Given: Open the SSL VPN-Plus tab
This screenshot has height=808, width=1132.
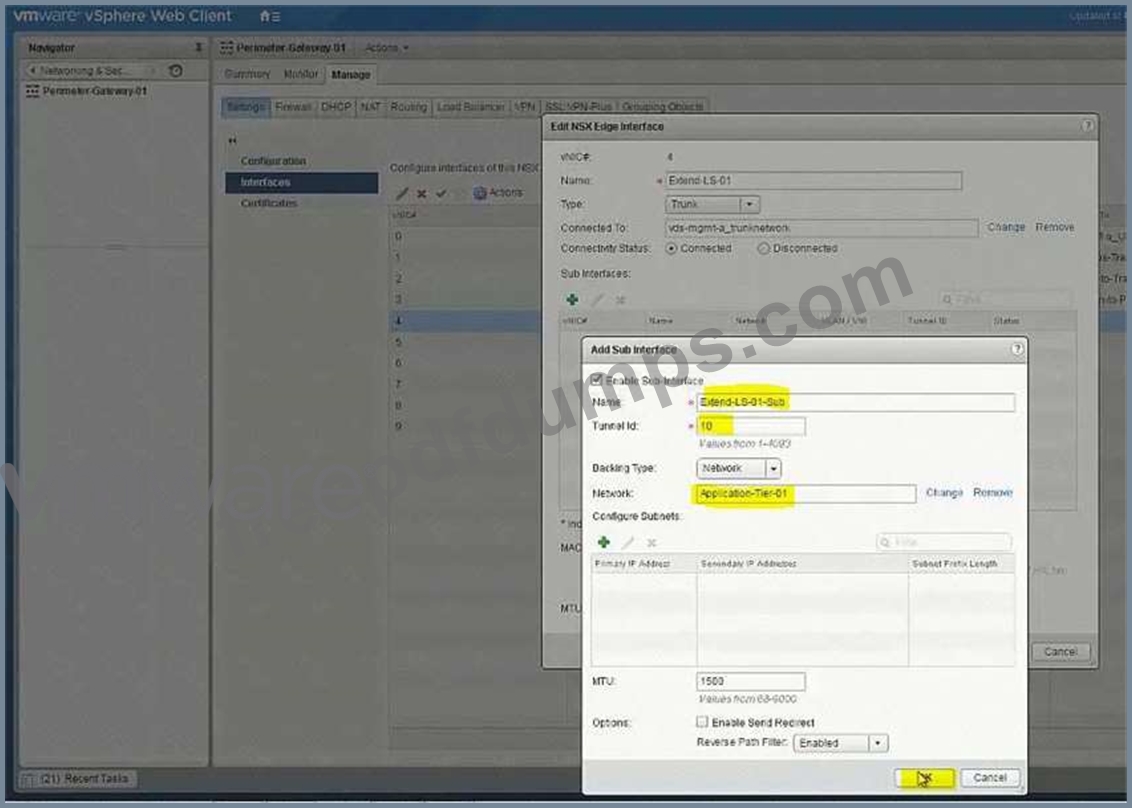Looking at the screenshot, I should (x=578, y=107).
